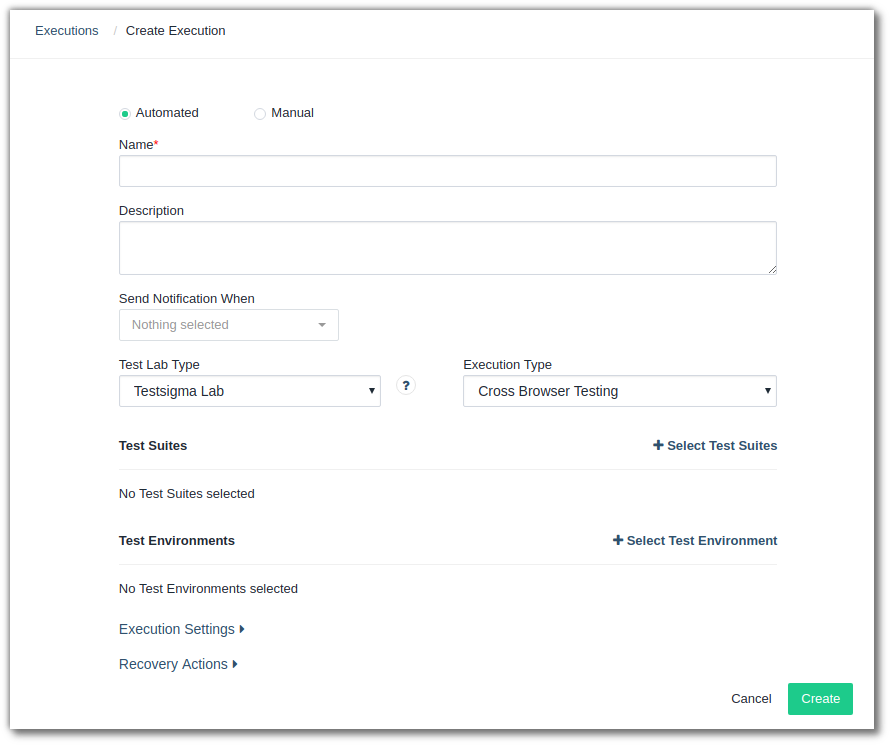
Task: Focus the Description text area
Action: pyautogui.click(x=448, y=248)
